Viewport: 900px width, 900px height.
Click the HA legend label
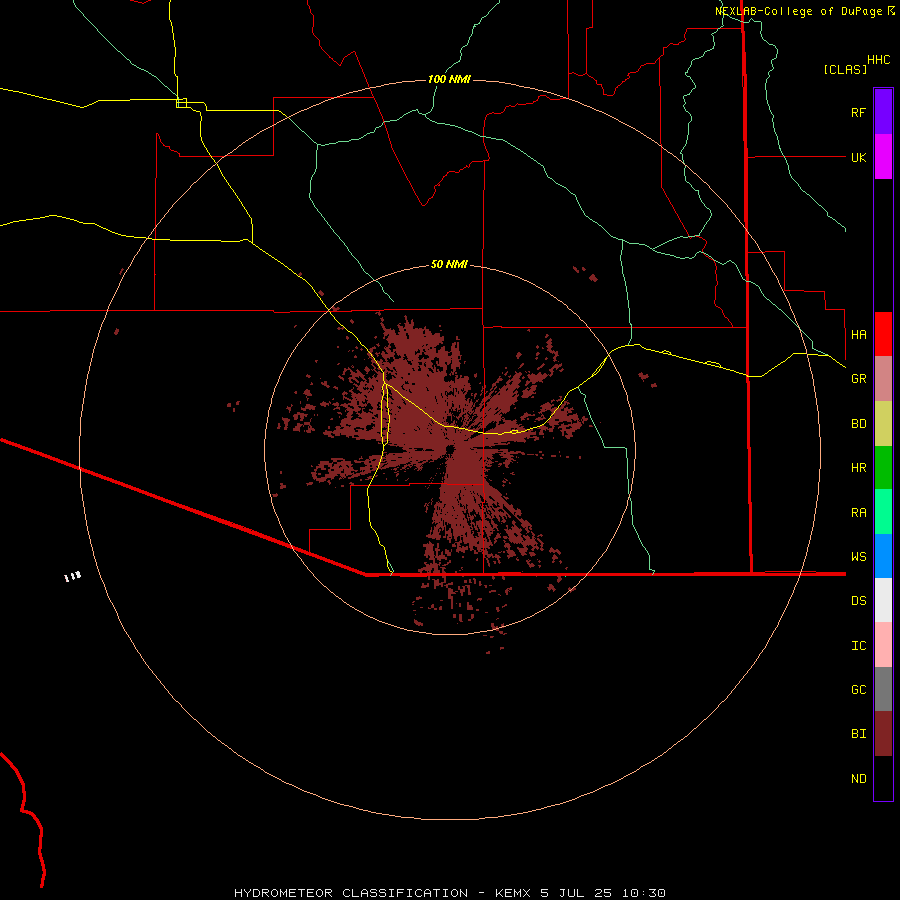tap(858, 334)
